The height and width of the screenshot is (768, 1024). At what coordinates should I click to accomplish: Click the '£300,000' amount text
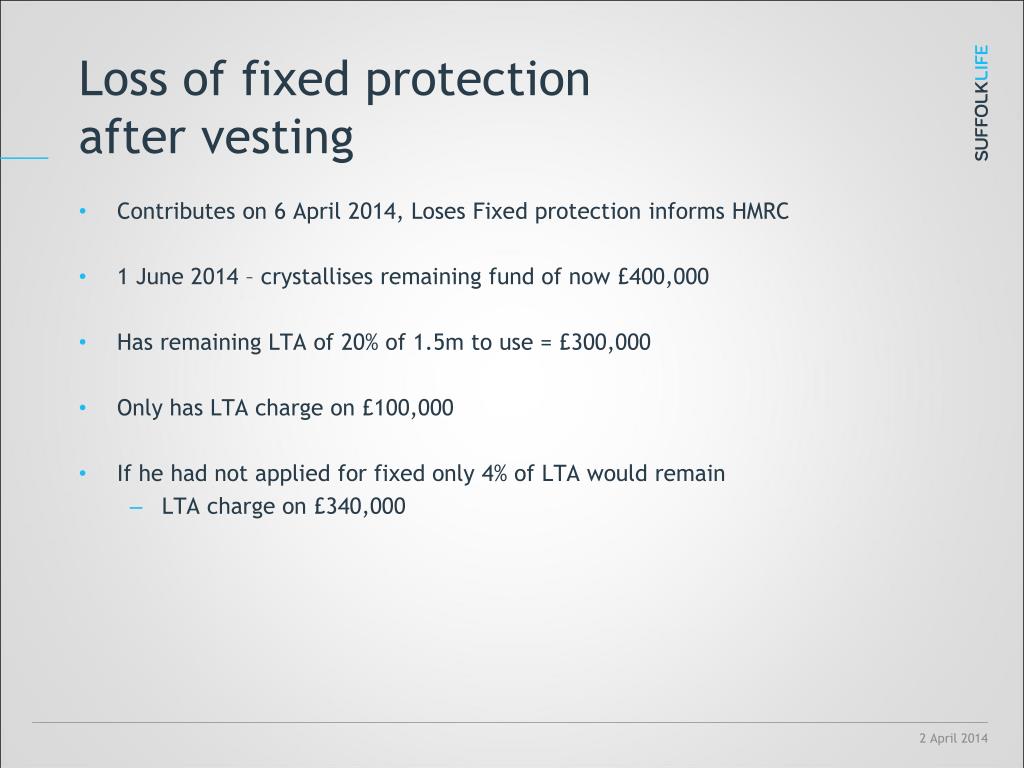[x=605, y=342]
